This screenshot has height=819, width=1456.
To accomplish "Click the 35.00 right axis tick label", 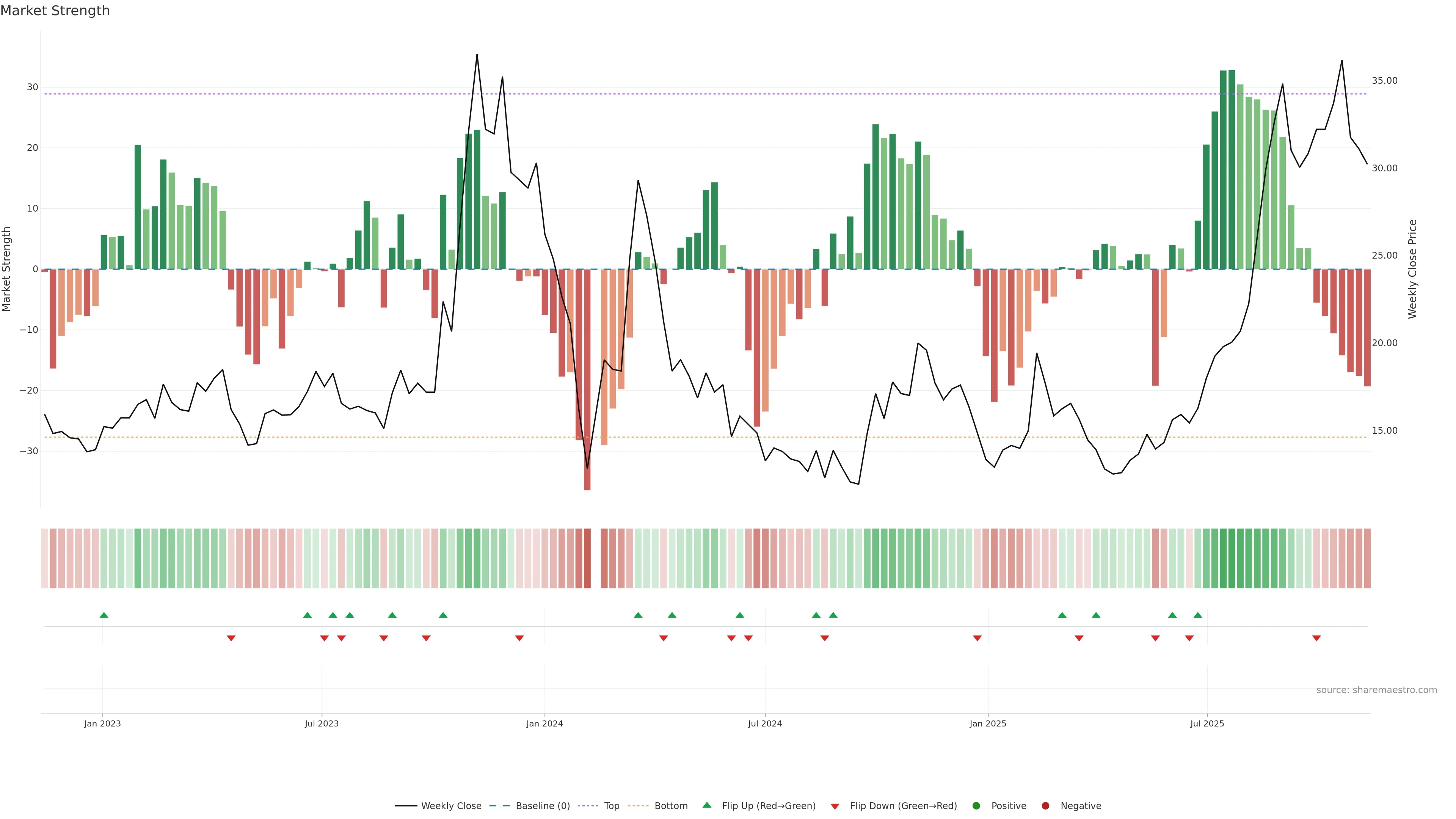I will (1384, 81).
